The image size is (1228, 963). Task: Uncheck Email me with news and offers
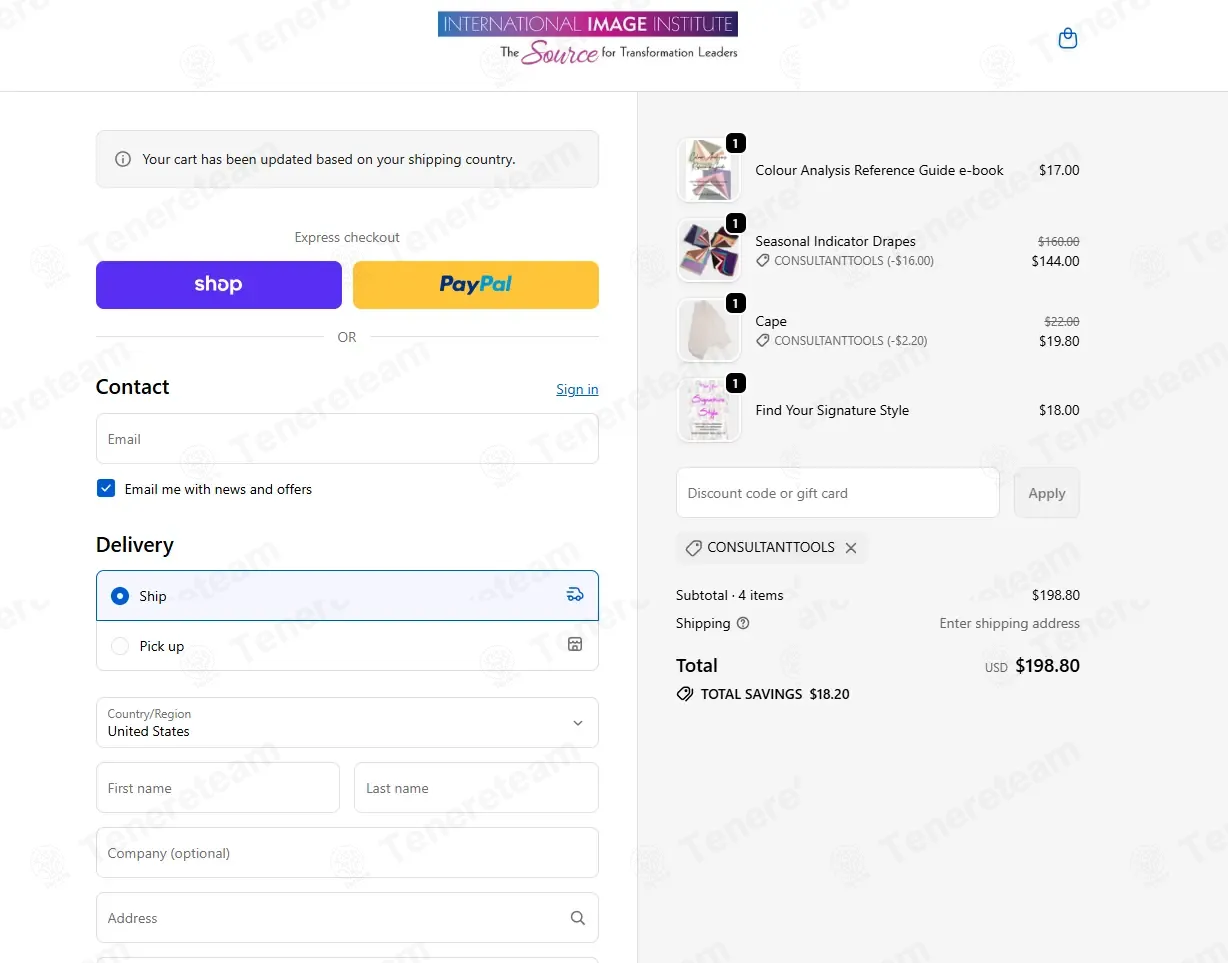pos(106,489)
